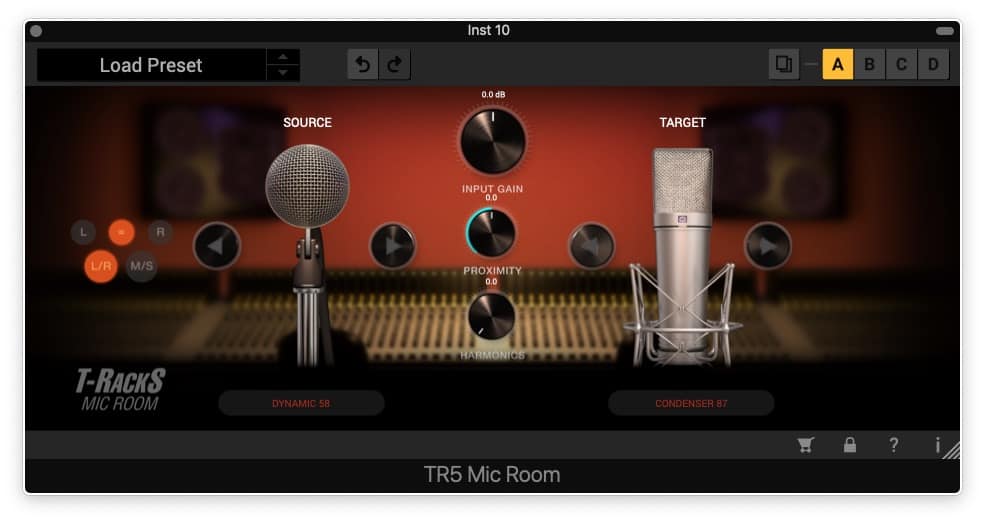Open the info icon
This screenshot has height=522, width=985.
[x=937, y=445]
